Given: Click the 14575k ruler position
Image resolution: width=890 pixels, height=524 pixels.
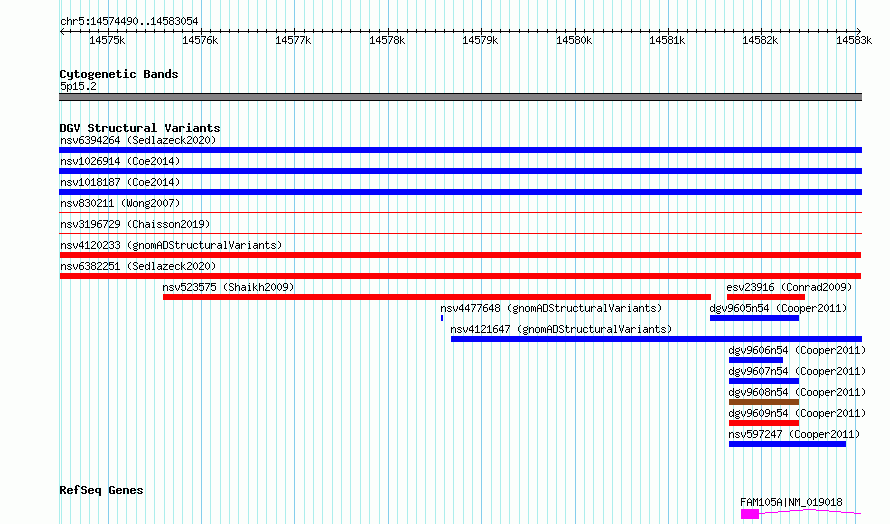Looking at the screenshot, I should 107,40.
